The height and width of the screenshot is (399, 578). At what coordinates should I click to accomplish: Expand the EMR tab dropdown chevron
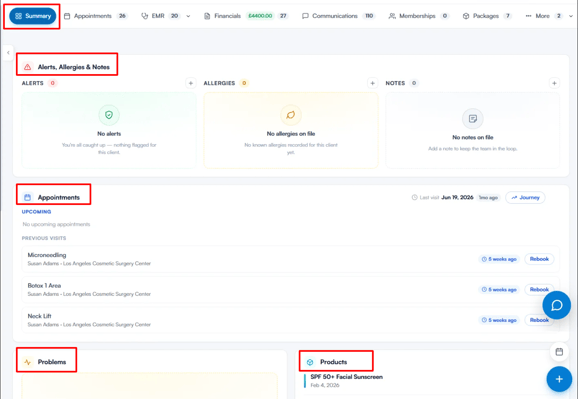point(188,16)
